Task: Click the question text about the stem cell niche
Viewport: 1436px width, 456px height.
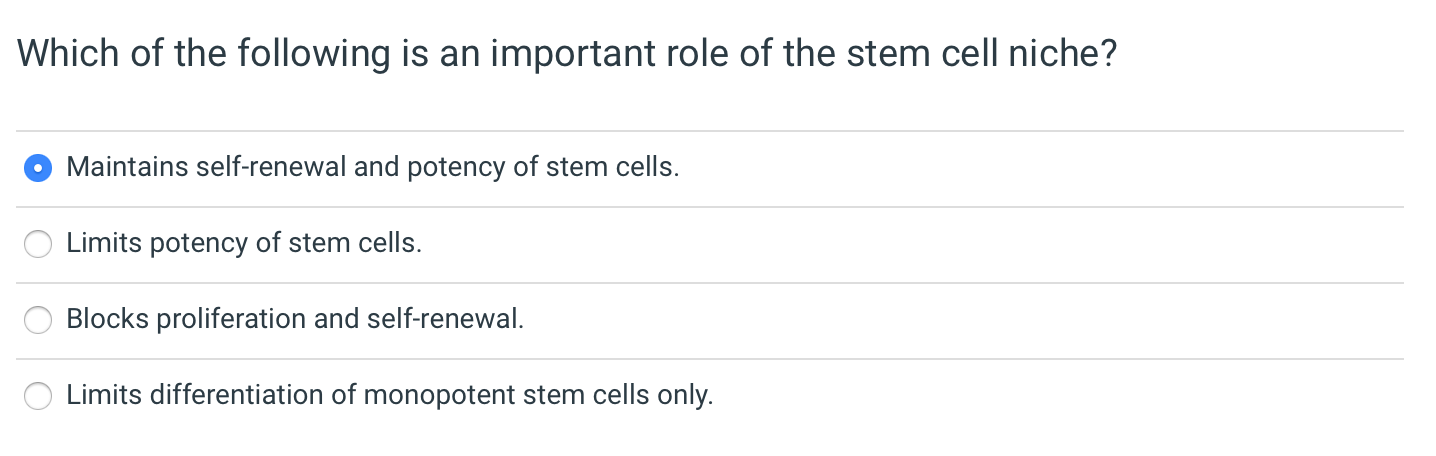Action: tap(566, 53)
